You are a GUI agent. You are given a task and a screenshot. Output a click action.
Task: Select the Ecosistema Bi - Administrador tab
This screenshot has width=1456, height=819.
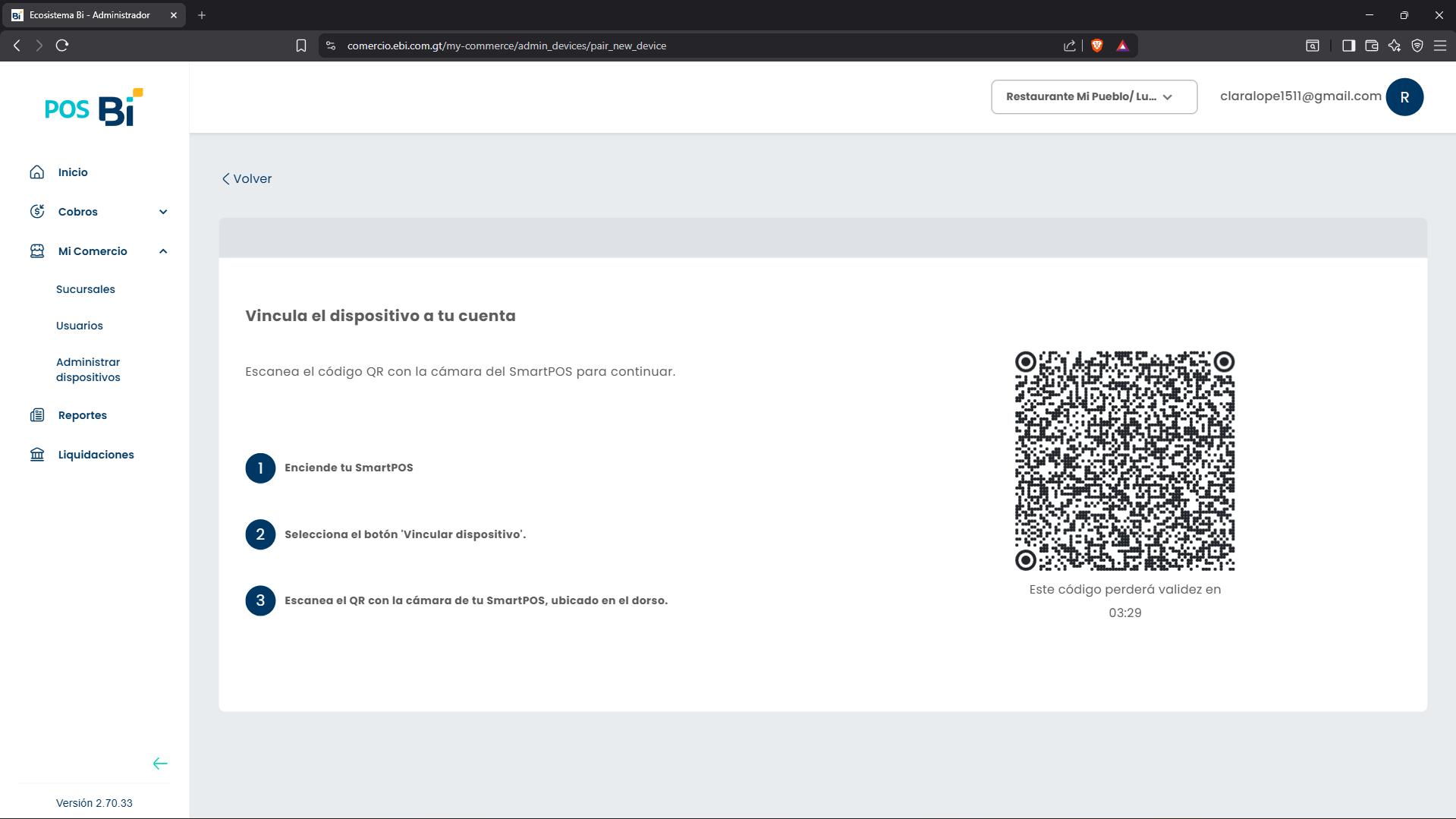point(95,15)
